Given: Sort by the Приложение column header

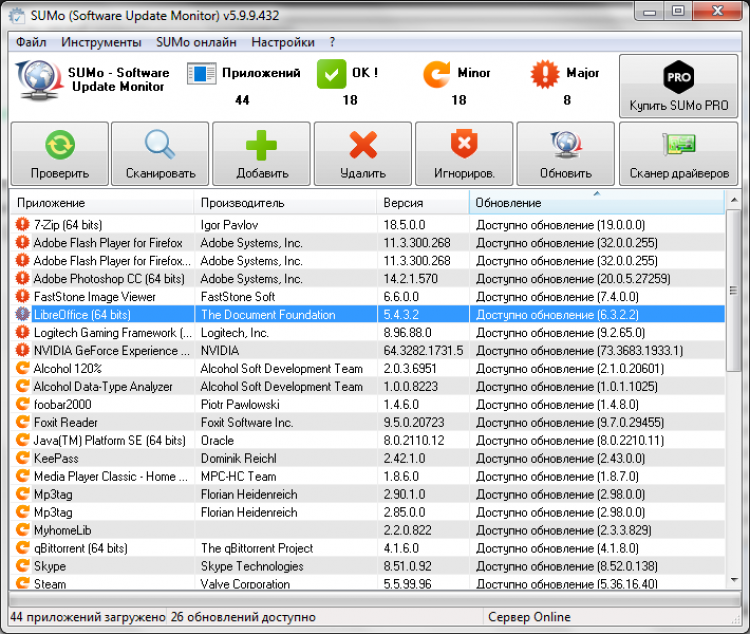Looking at the screenshot, I should (102, 203).
